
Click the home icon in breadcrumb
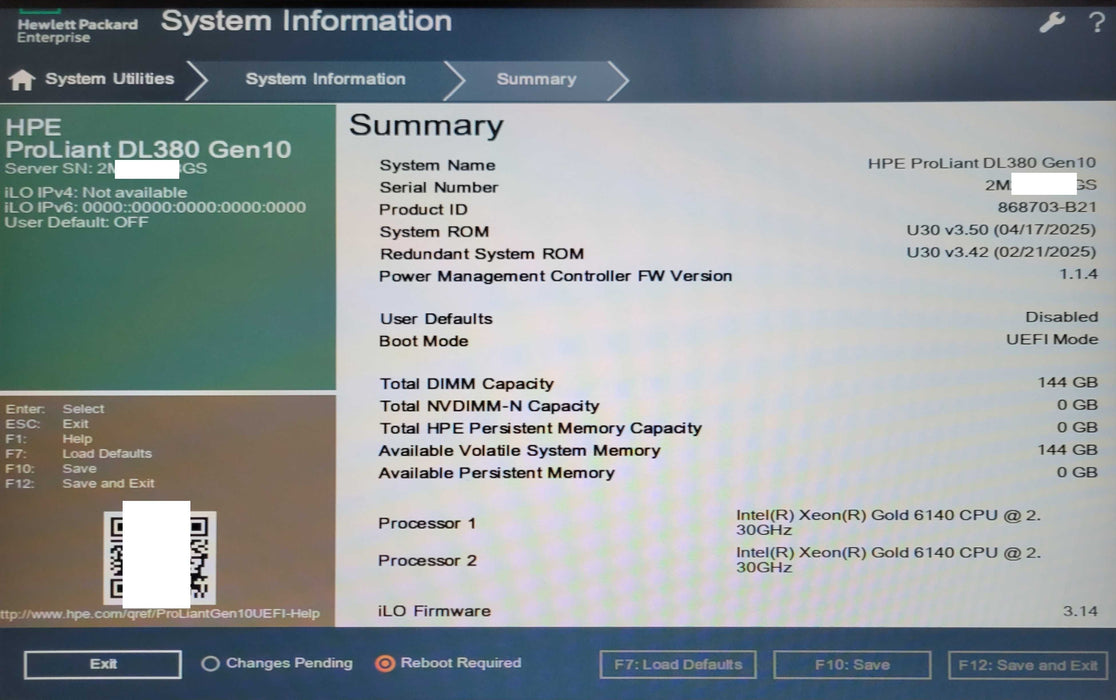21,80
